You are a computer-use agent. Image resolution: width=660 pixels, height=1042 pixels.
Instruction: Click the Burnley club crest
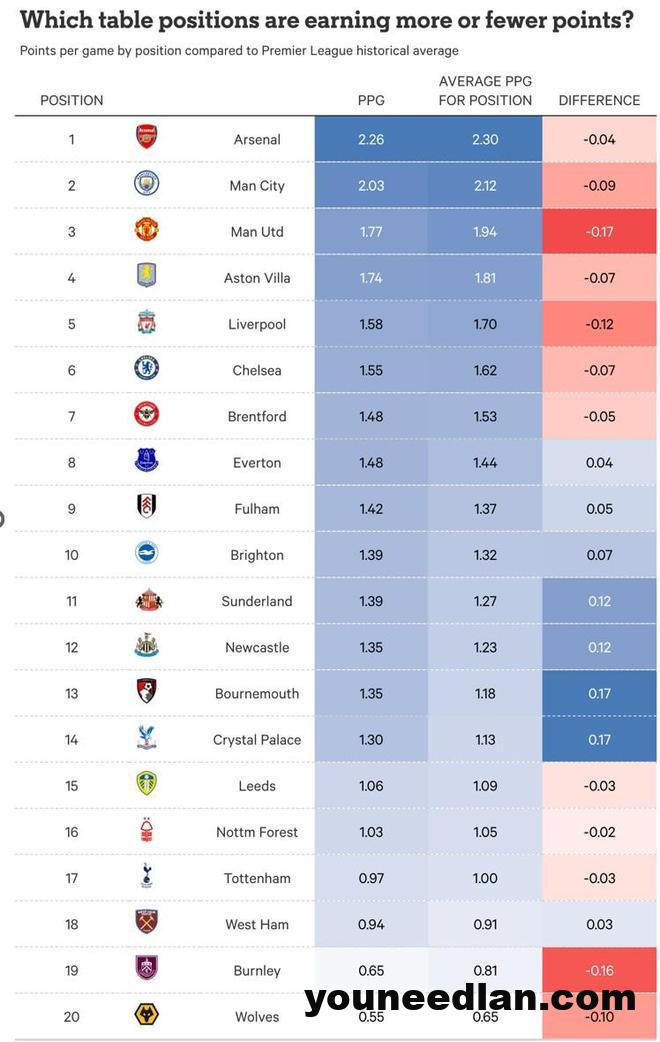(147, 969)
